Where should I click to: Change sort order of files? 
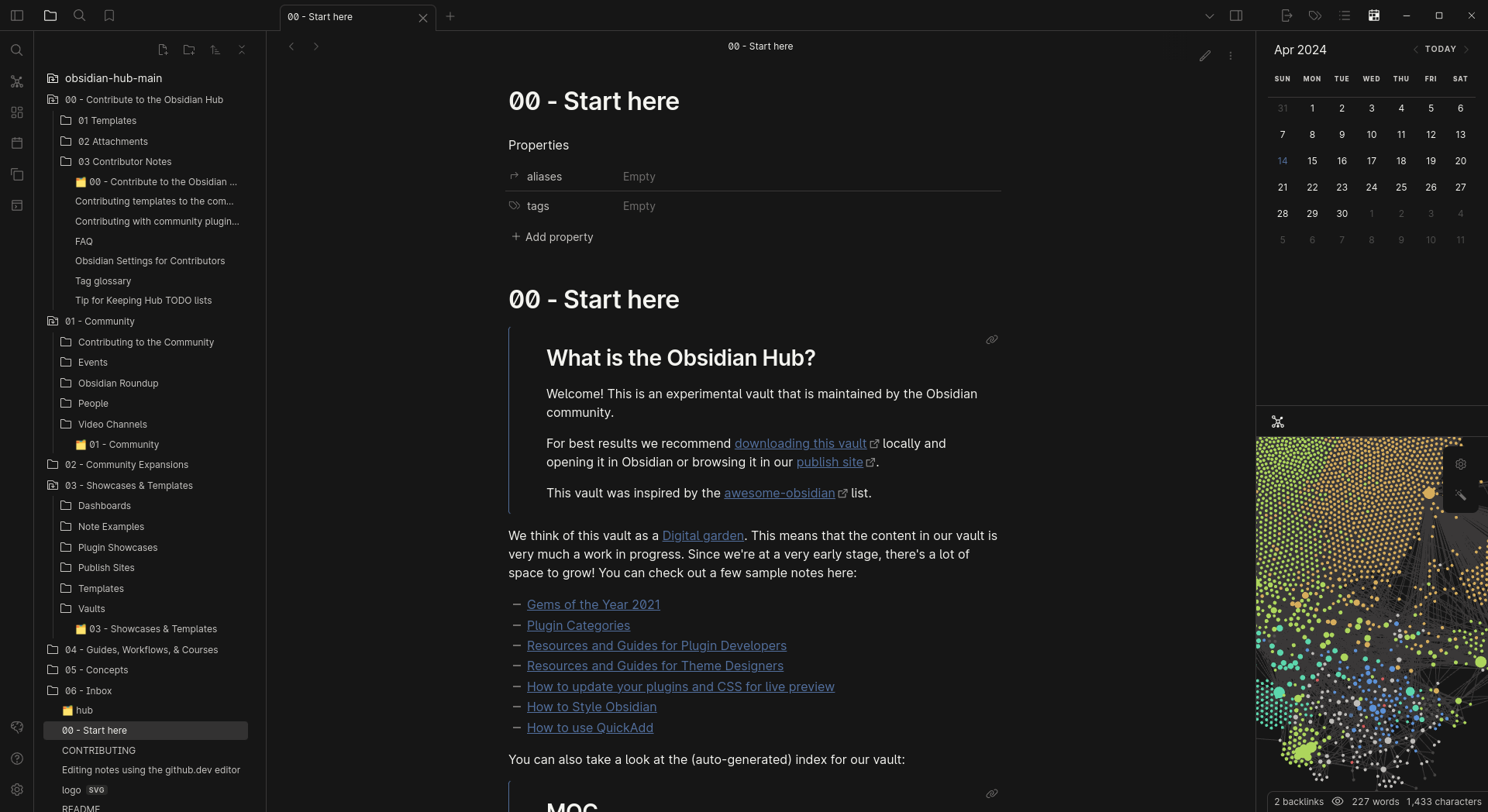click(x=215, y=50)
